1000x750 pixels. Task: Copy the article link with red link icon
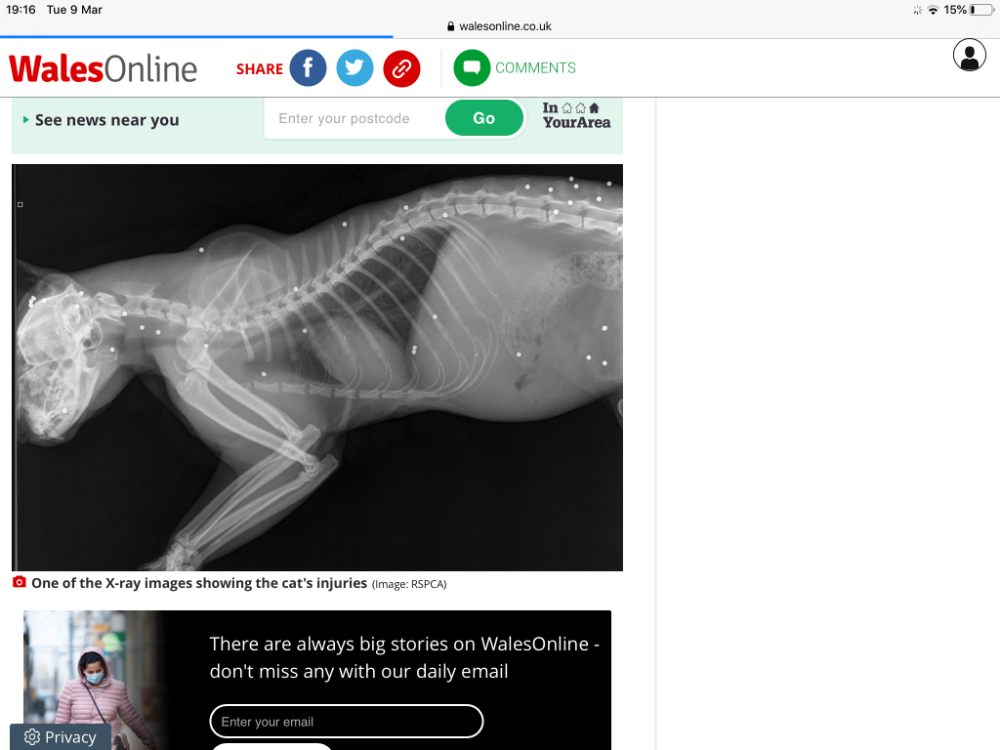click(402, 68)
